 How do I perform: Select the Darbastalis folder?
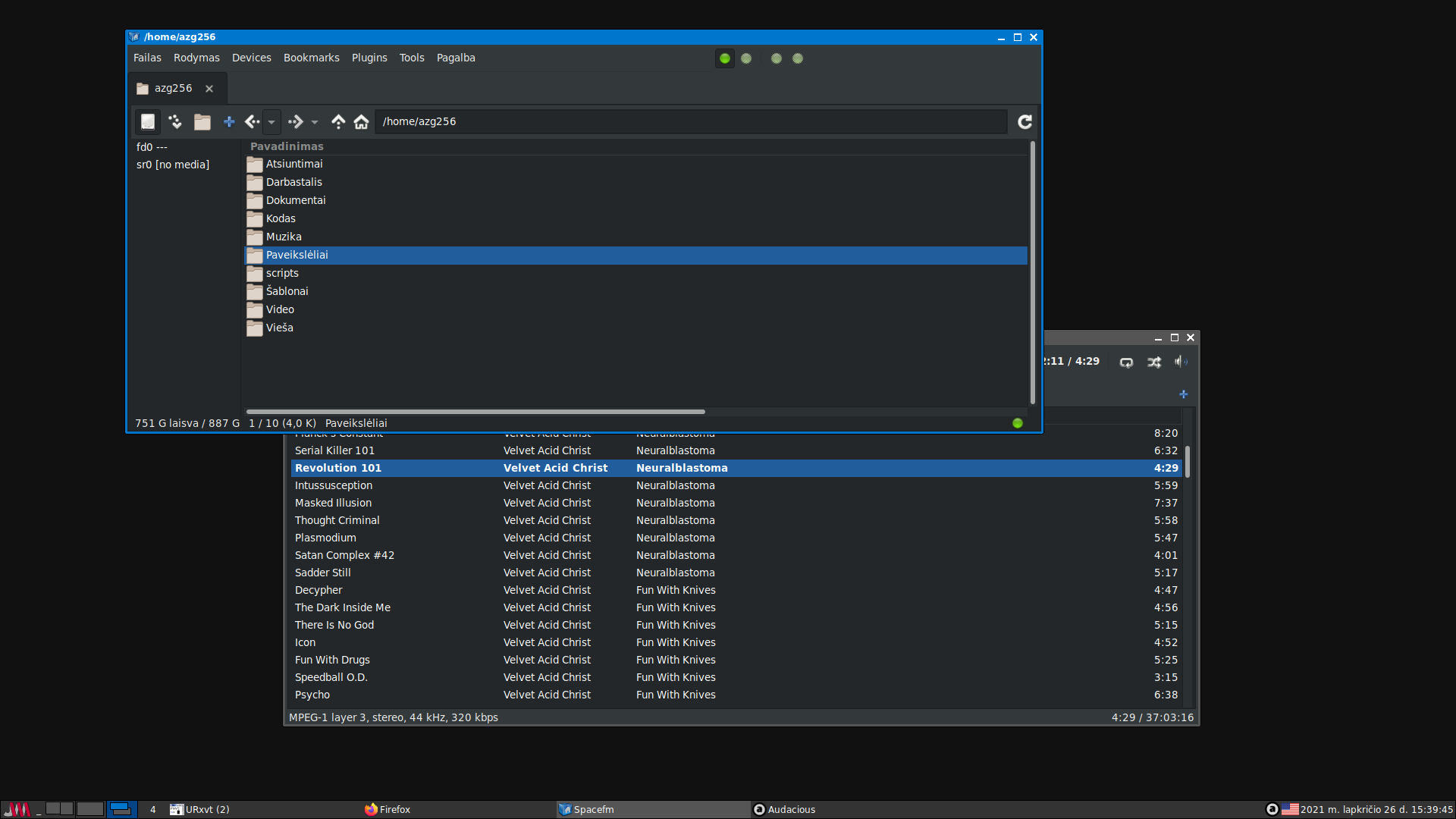tap(635, 182)
